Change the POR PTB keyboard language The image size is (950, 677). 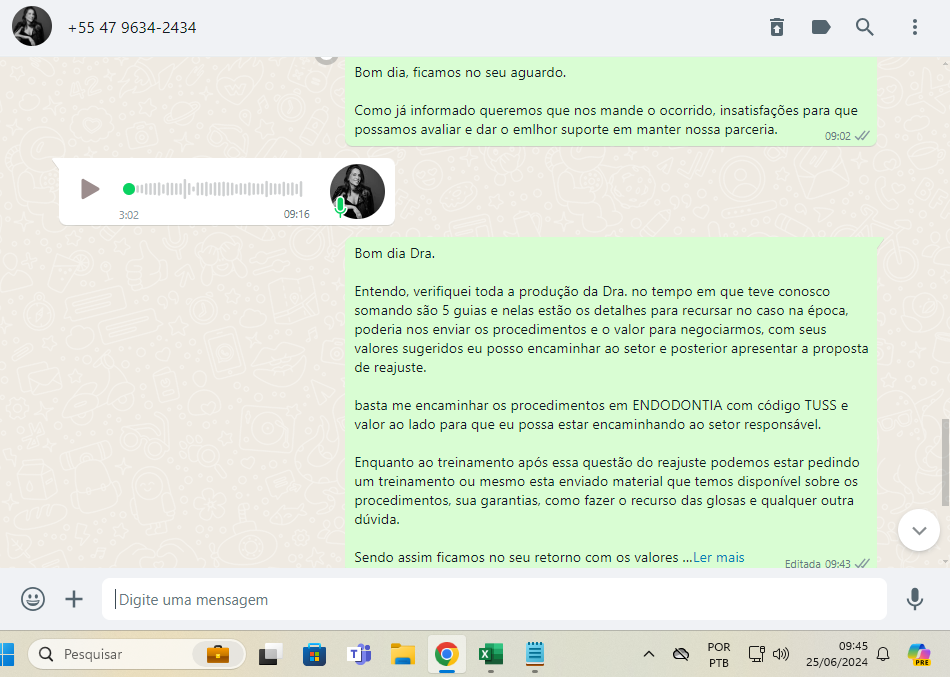[719, 655]
